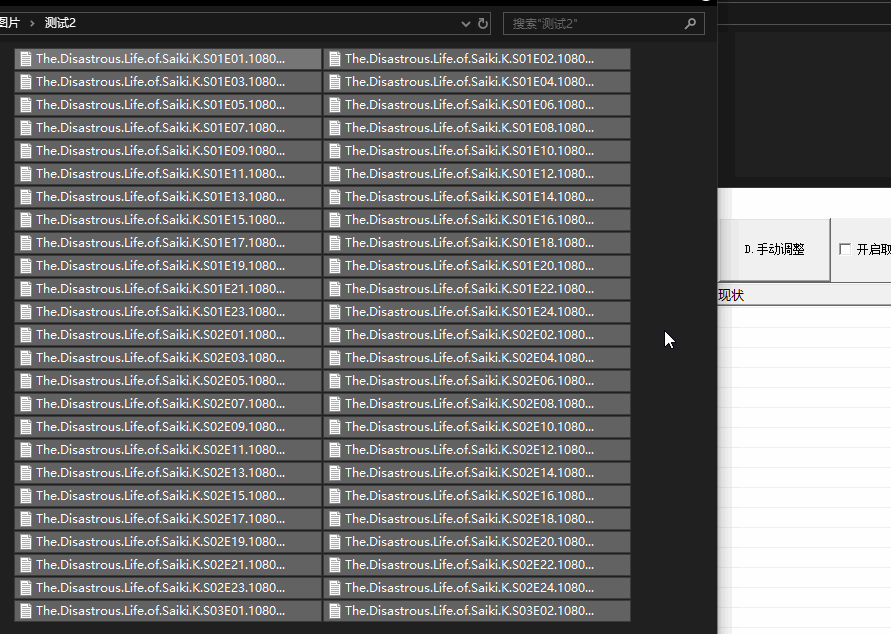Screen dimensions: 891x634
Task: Click the D. 手动调整 button
Action: click(x=775, y=249)
